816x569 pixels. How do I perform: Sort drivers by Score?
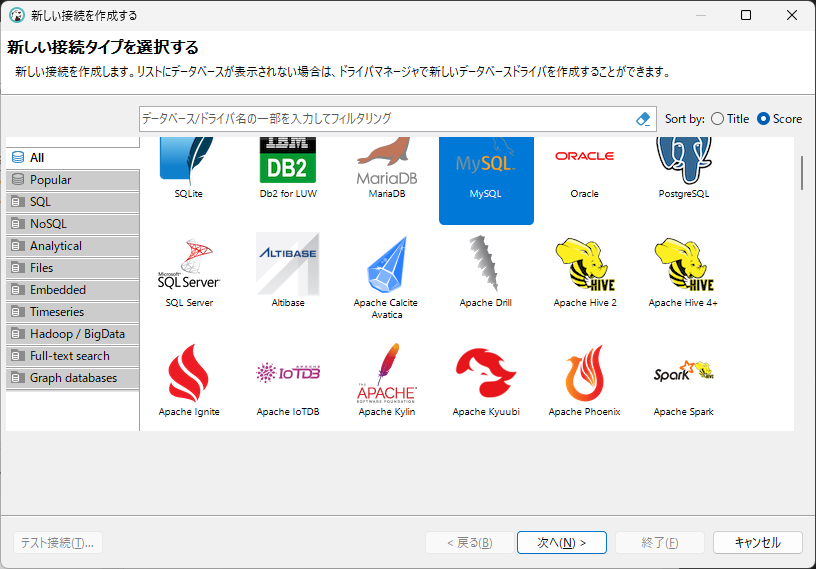[x=780, y=119]
